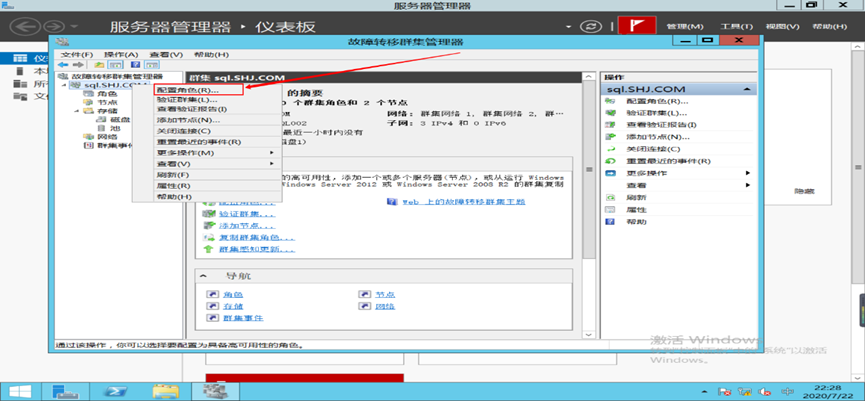The image size is (865, 401).
Task: Click 刷新 icon in the 操作 pane
Action: coord(610,197)
